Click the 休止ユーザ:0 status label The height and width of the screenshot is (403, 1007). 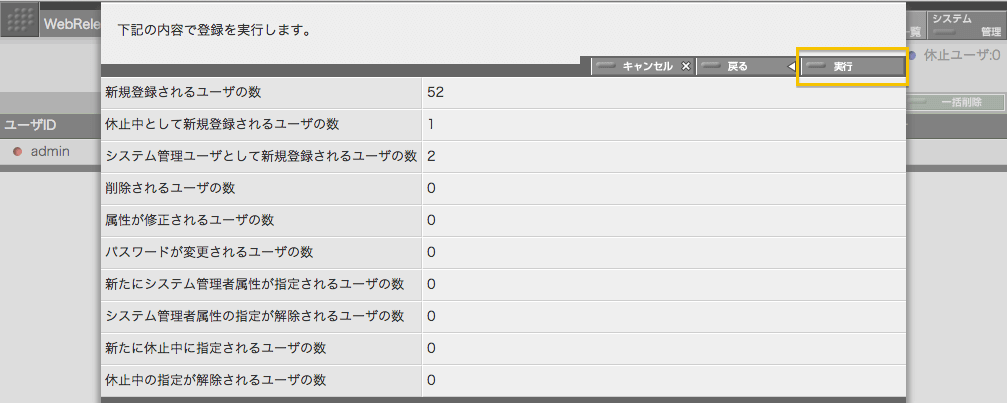coord(963,56)
